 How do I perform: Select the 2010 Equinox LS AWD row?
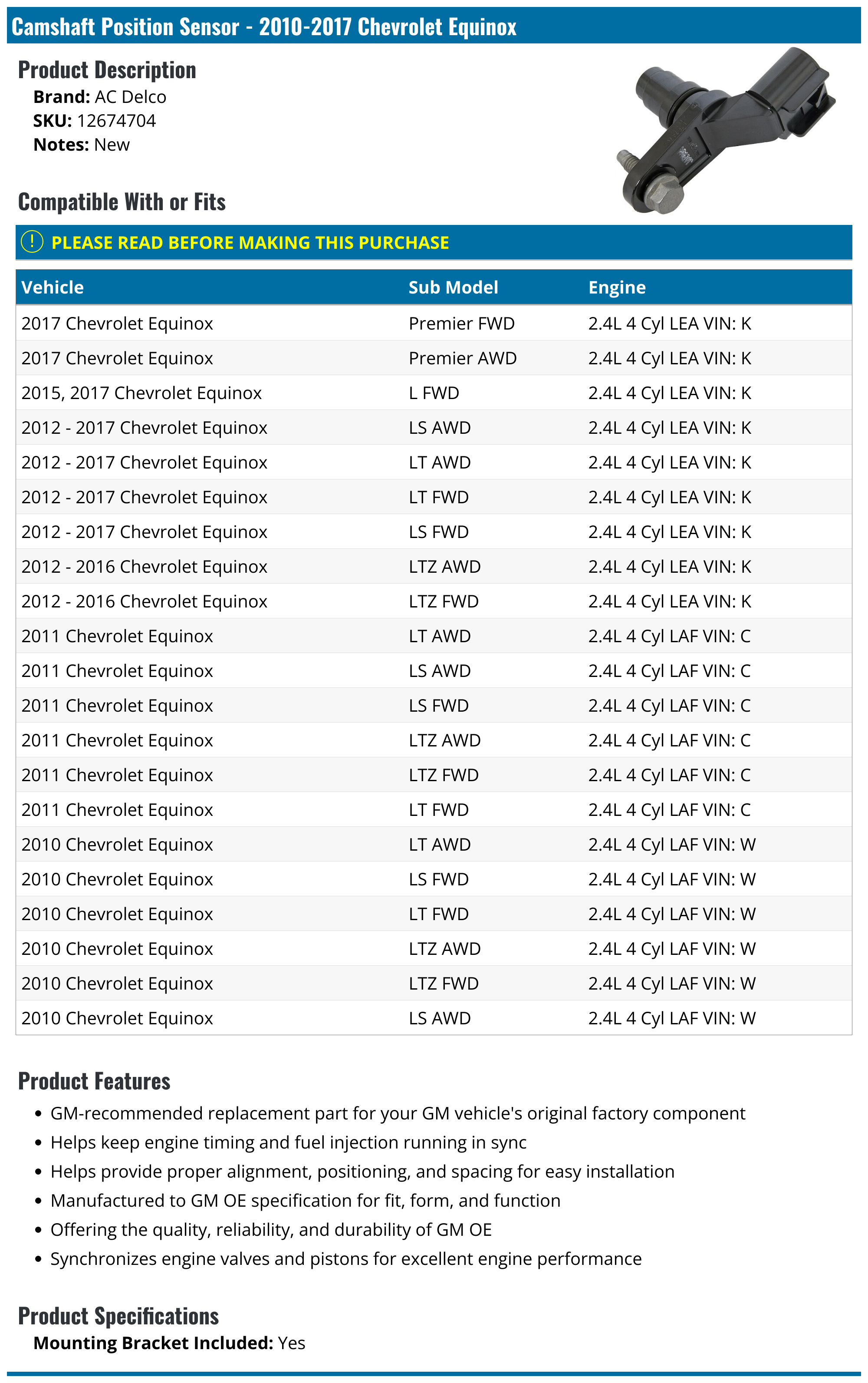click(434, 1018)
